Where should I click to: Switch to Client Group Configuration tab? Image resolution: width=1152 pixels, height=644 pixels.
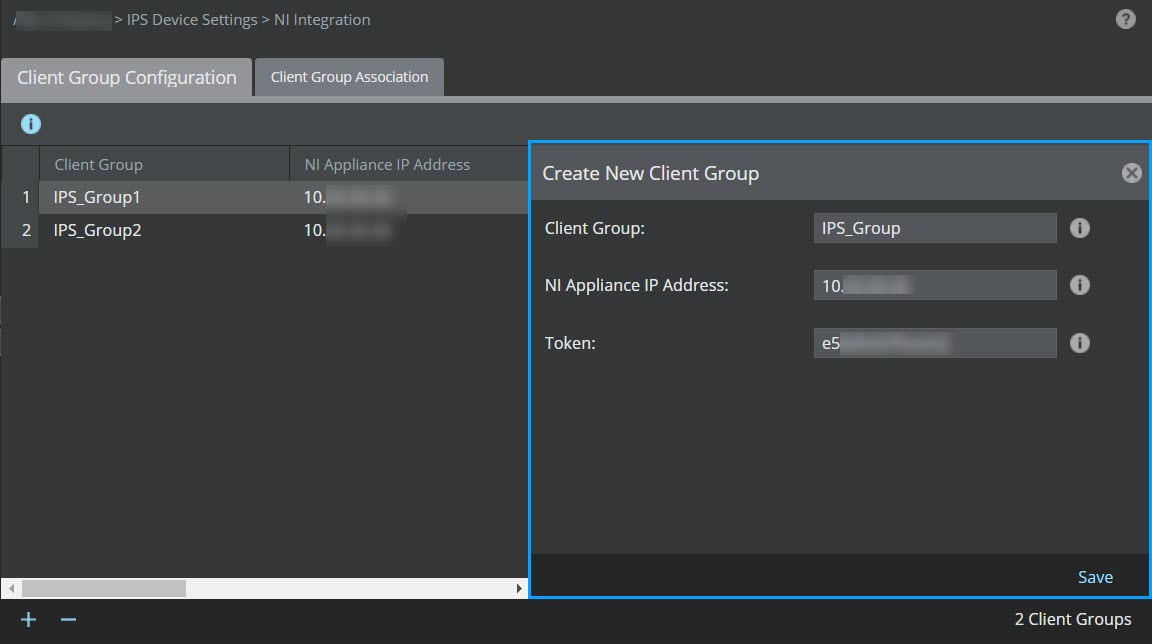pos(126,78)
